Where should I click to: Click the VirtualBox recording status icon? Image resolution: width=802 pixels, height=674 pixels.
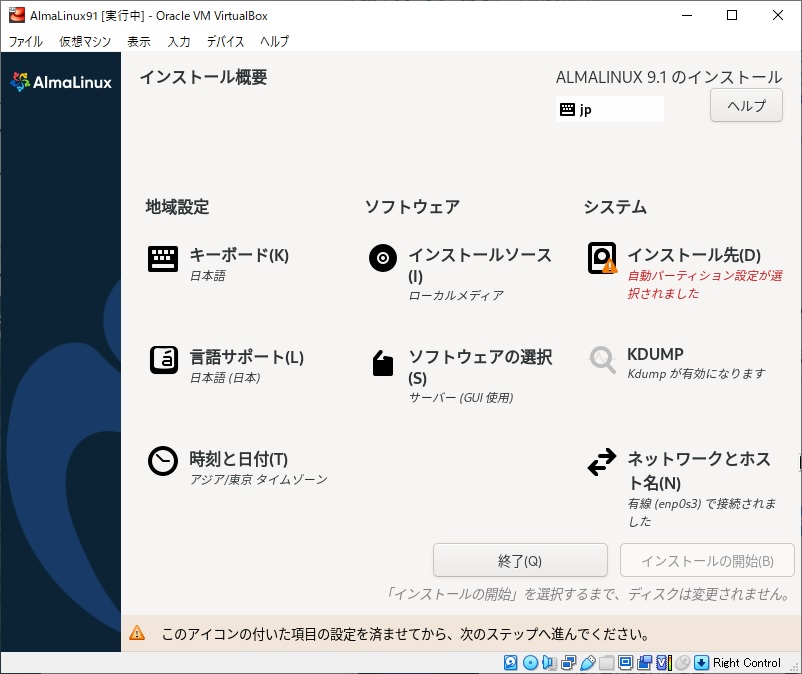click(x=644, y=663)
